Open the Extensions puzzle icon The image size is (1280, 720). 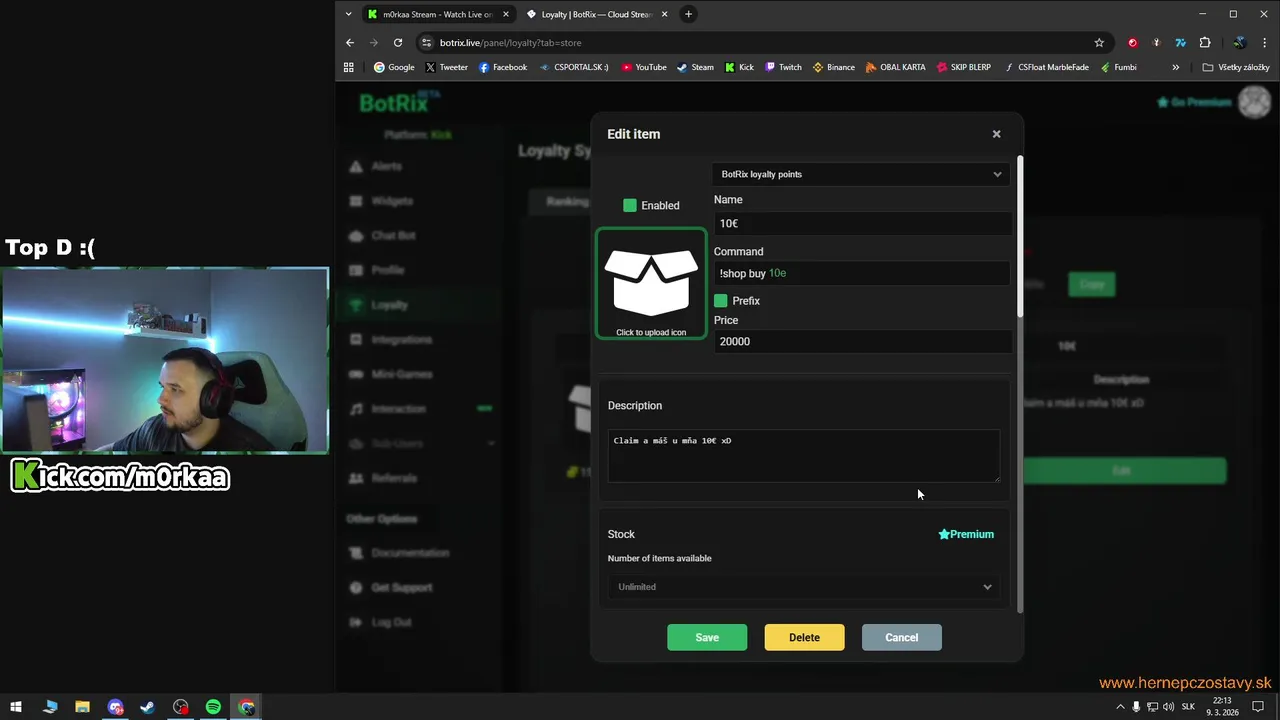(1205, 43)
